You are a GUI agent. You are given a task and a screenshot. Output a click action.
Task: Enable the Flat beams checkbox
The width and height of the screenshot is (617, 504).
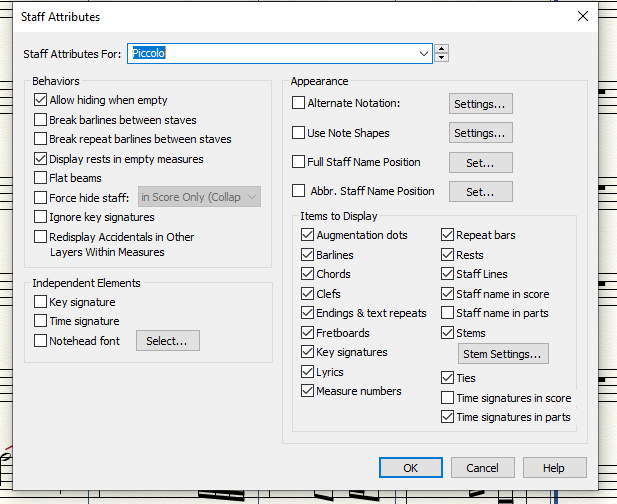point(41,178)
